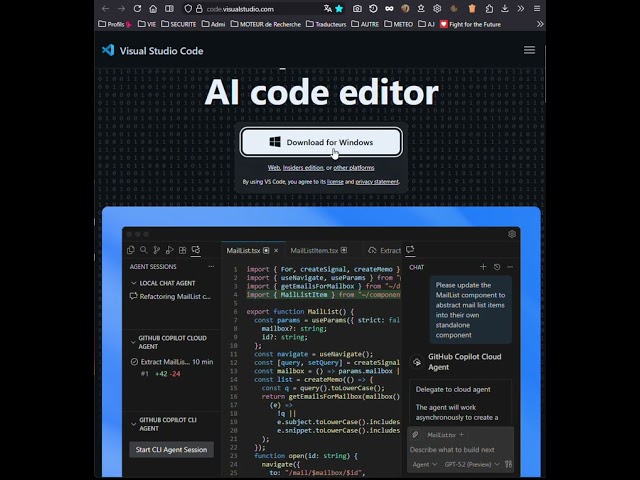Screen dimensions: 640x480
Task: Click the orange trash extension icon
Action: click(x=472, y=9)
